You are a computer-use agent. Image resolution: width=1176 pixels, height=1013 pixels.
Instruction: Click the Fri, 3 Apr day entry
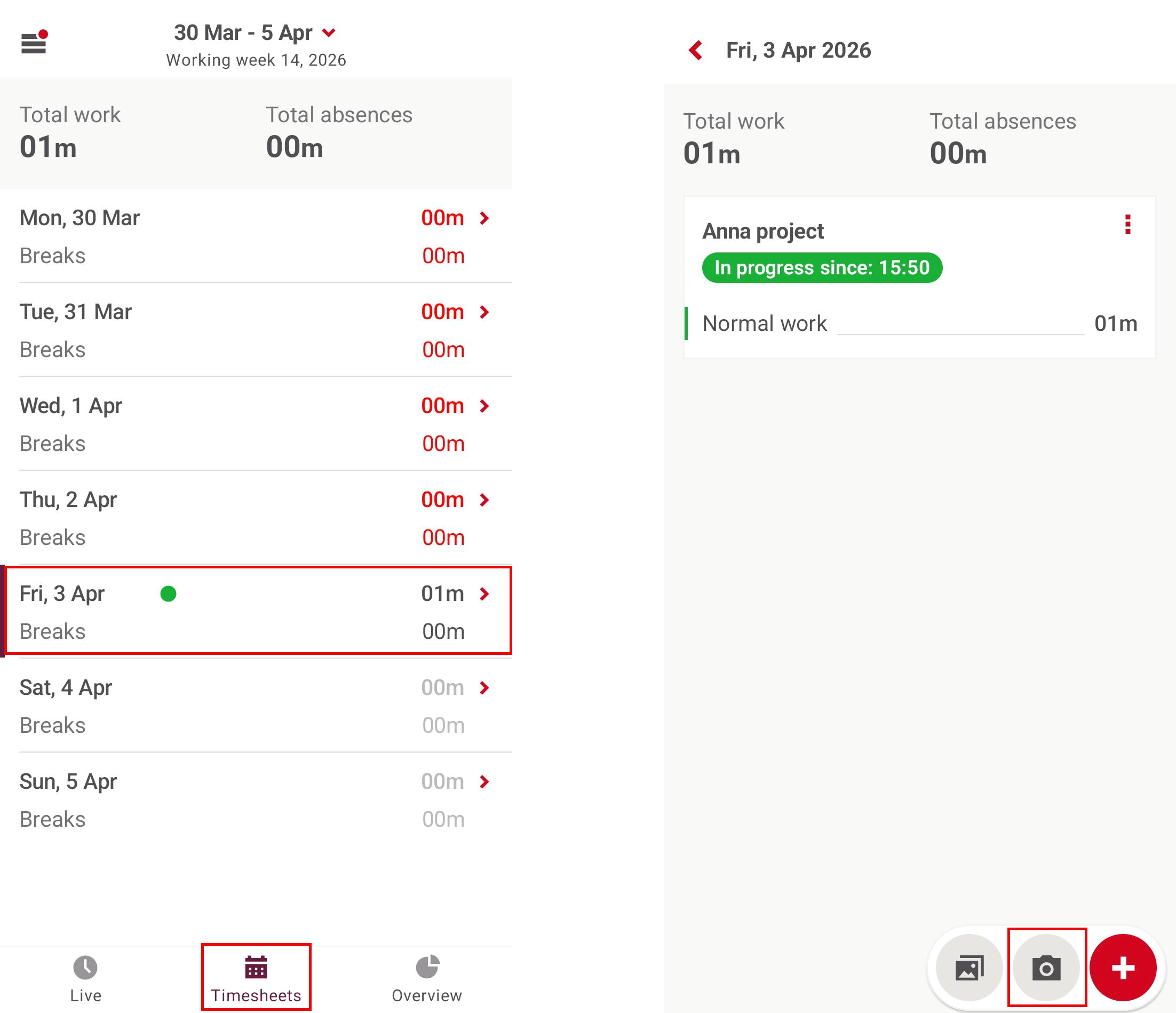pyautogui.click(x=256, y=612)
